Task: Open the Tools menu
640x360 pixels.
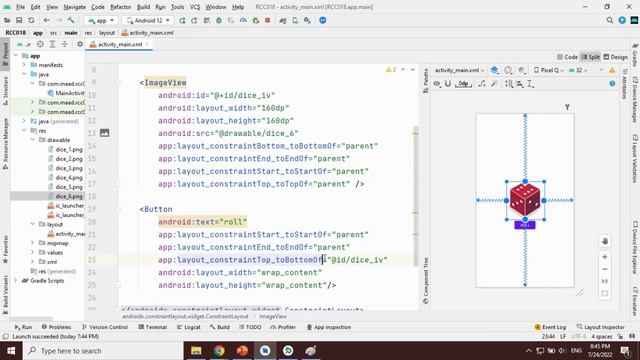Action: [x=177, y=7]
